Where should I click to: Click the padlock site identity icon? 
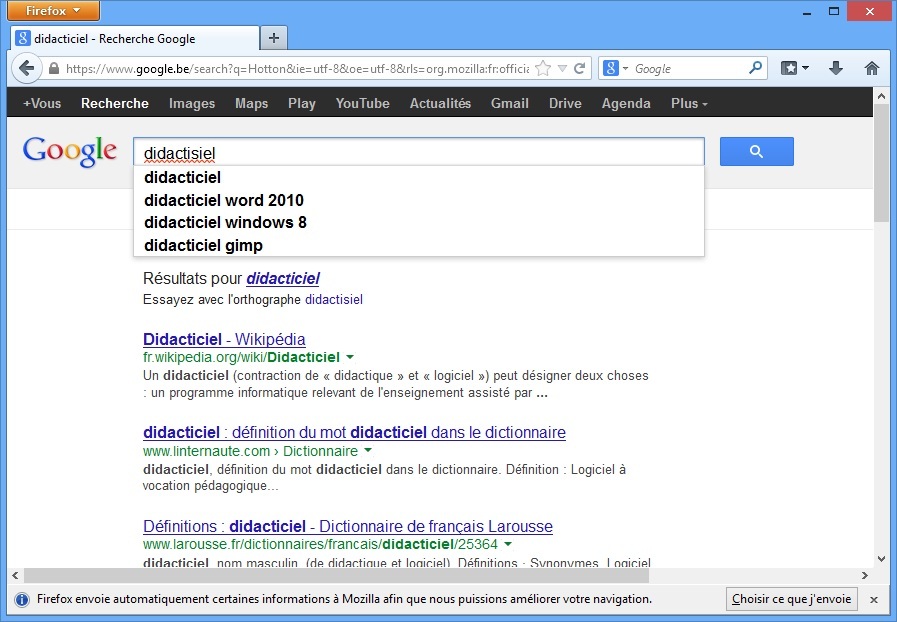tap(54, 69)
